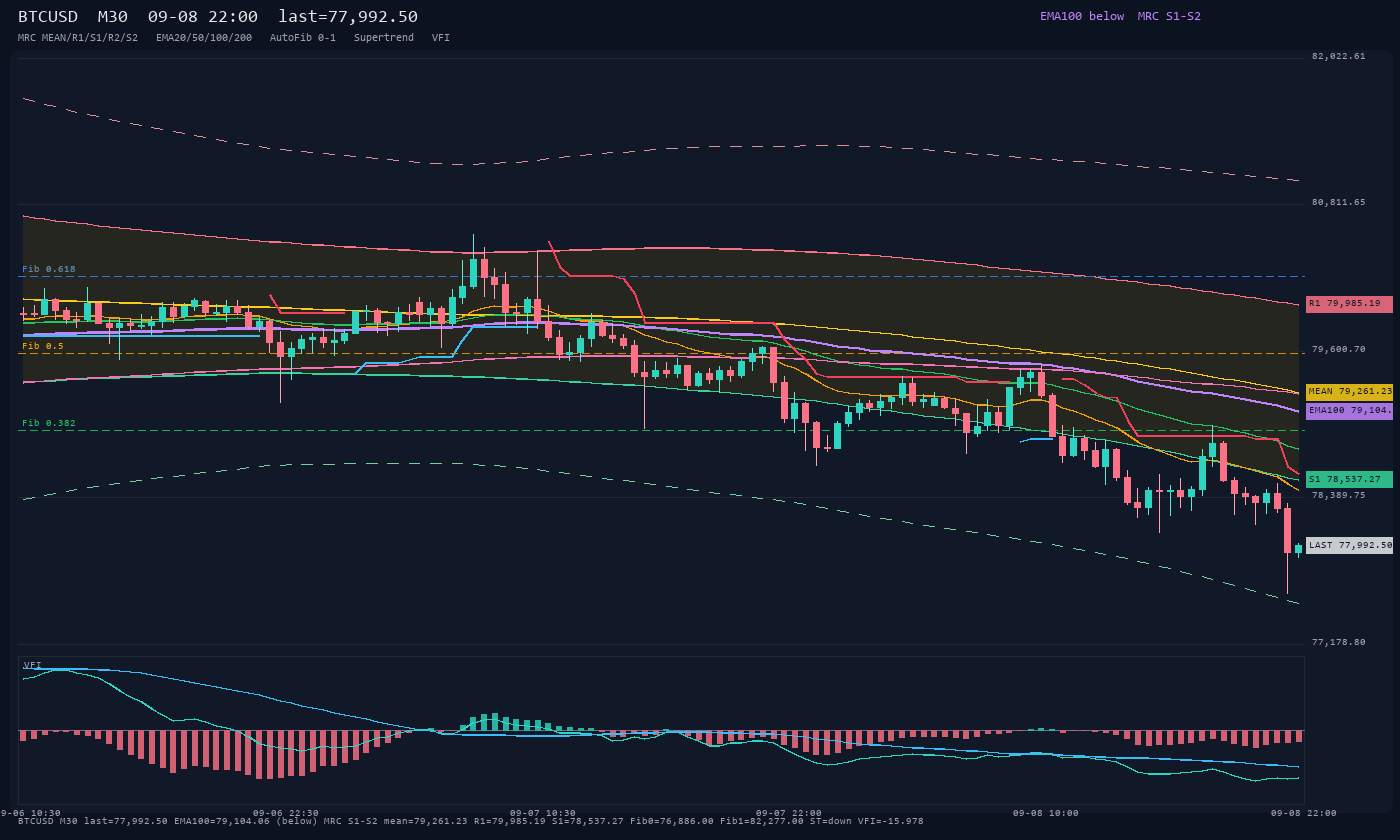
Task: Click the BTCUSD symbol in the chart title
Action: tap(48, 17)
